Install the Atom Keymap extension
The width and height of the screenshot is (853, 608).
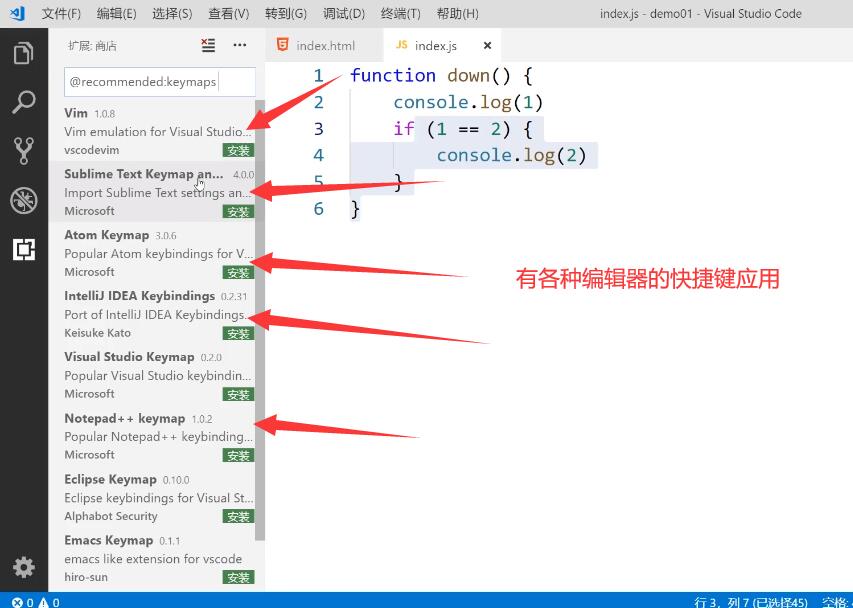(x=238, y=272)
